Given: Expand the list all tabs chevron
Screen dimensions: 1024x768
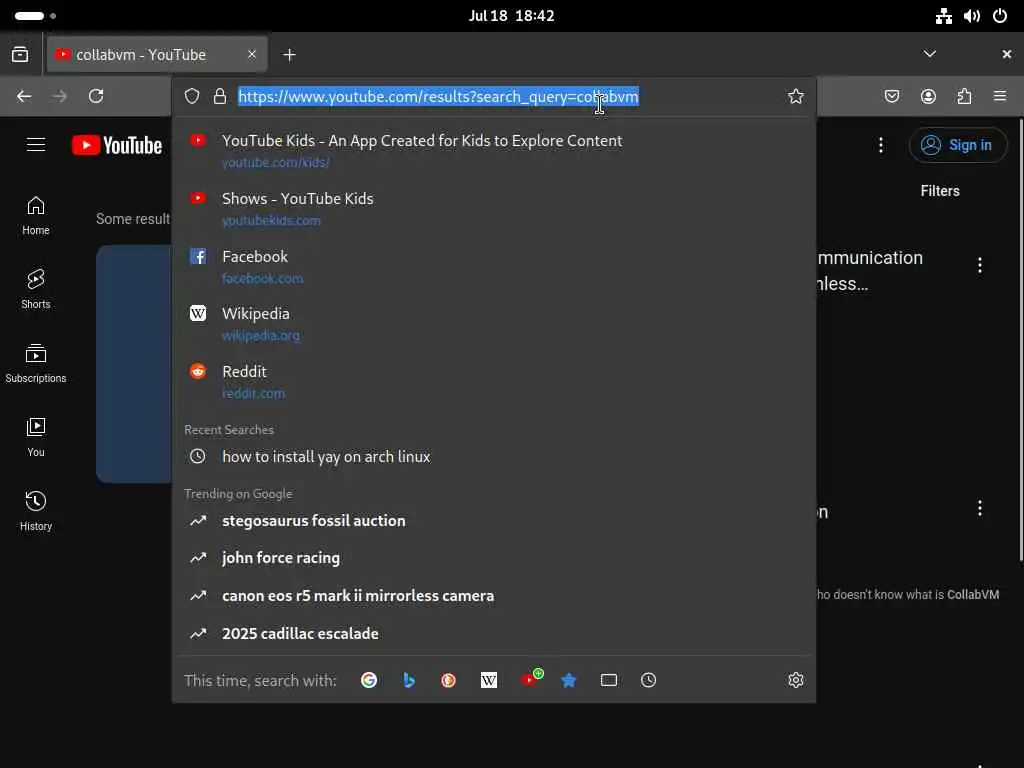Looking at the screenshot, I should pos(929,54).
